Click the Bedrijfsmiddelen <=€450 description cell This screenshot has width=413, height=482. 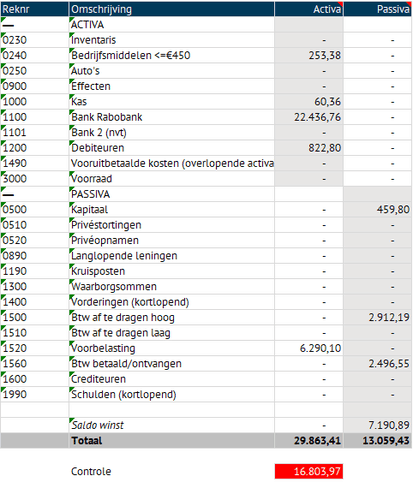[x=172, y=55]
